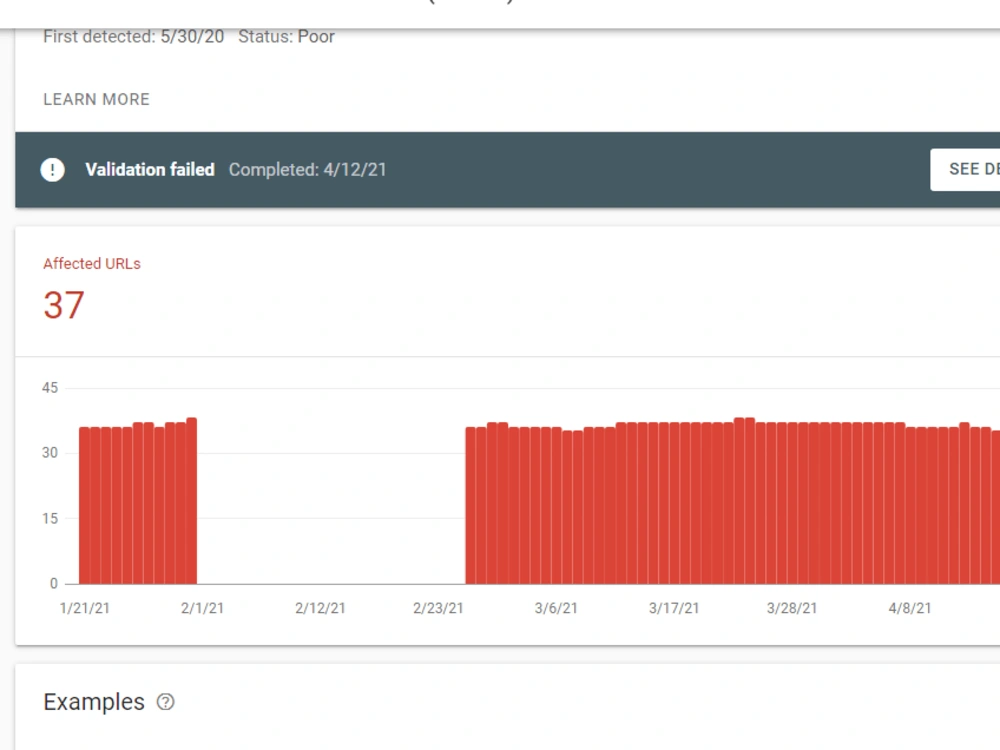Click the Validation failed status text
The width and height of the screenshot is (1000, 750).
(150, 170)
